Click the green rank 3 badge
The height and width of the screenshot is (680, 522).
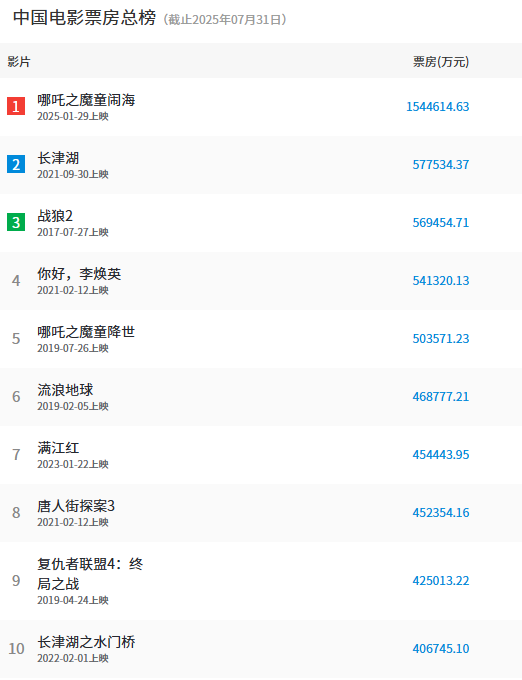click(x=16, y=222)
